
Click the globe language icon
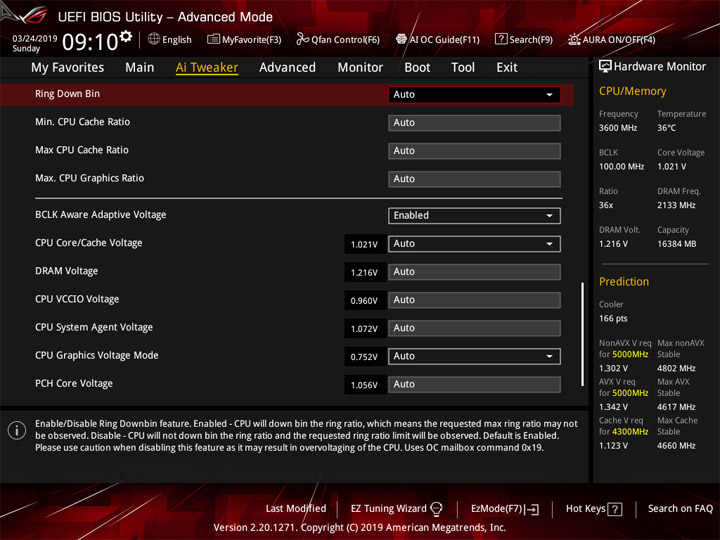pos(154,39)
